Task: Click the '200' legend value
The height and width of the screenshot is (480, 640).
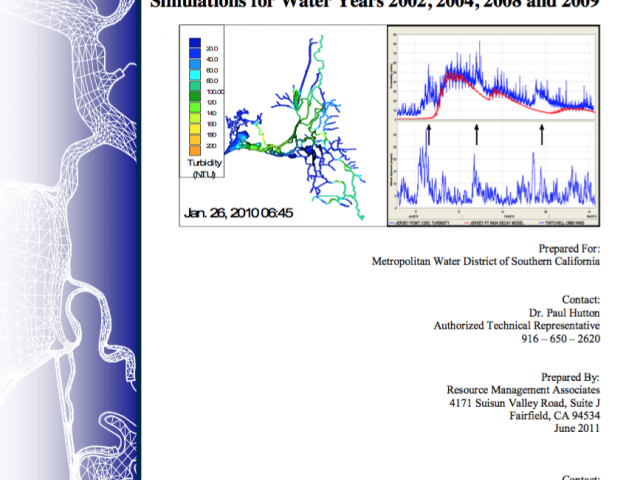Action: coord(211,146)
